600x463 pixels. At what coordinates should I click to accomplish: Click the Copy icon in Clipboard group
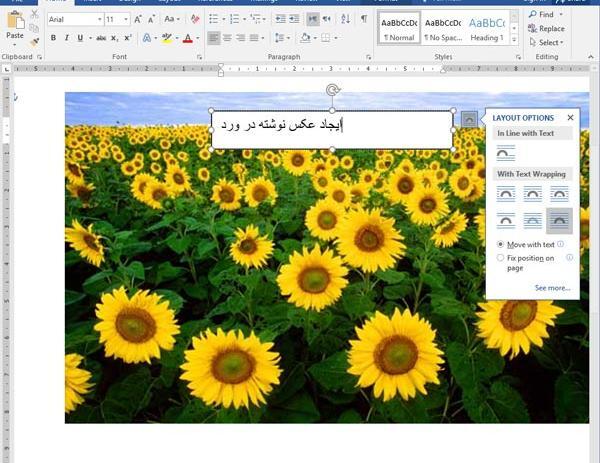tap(34, 28)
